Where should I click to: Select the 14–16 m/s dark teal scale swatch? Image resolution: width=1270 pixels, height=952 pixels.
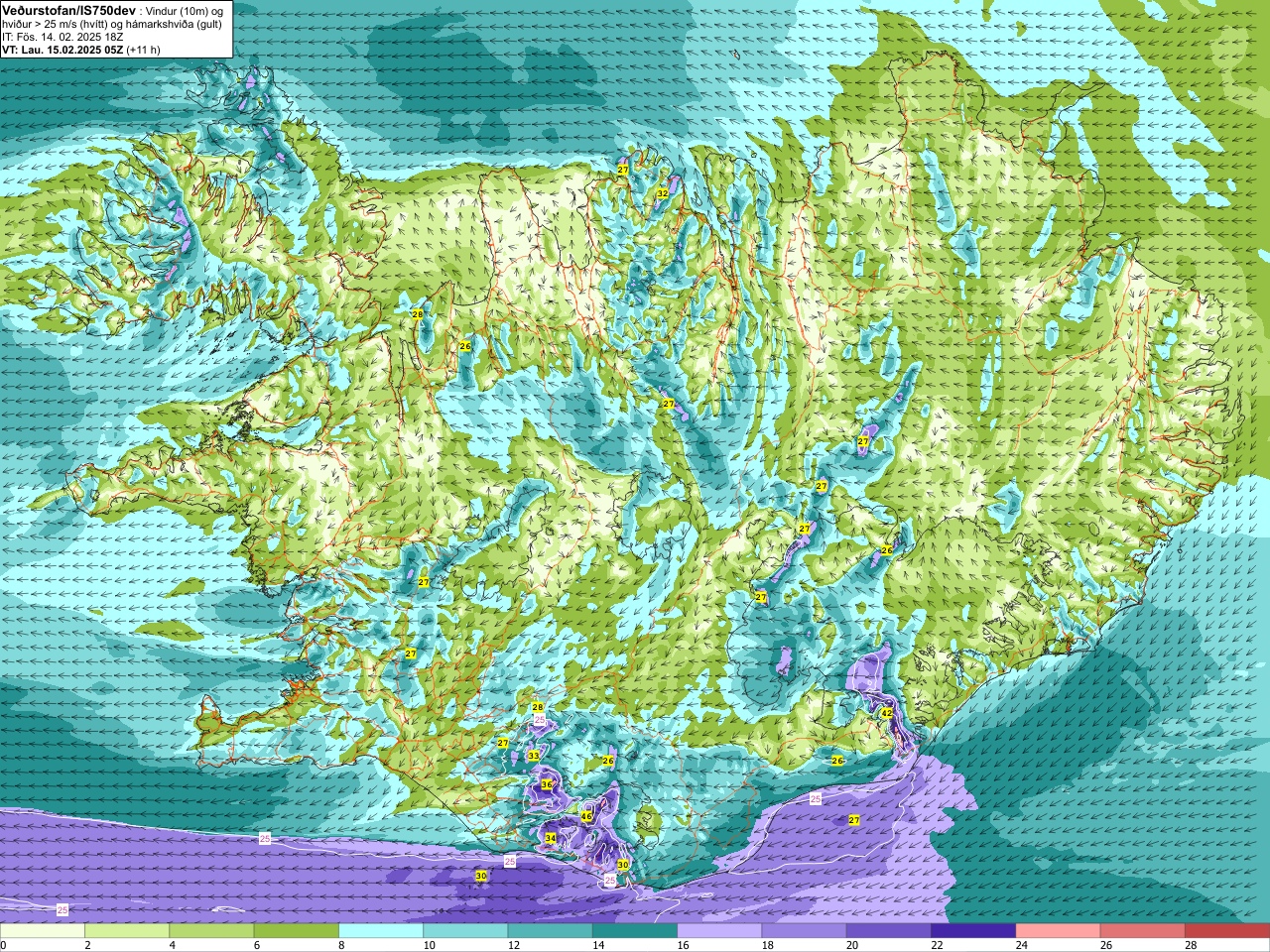[635, 931]
